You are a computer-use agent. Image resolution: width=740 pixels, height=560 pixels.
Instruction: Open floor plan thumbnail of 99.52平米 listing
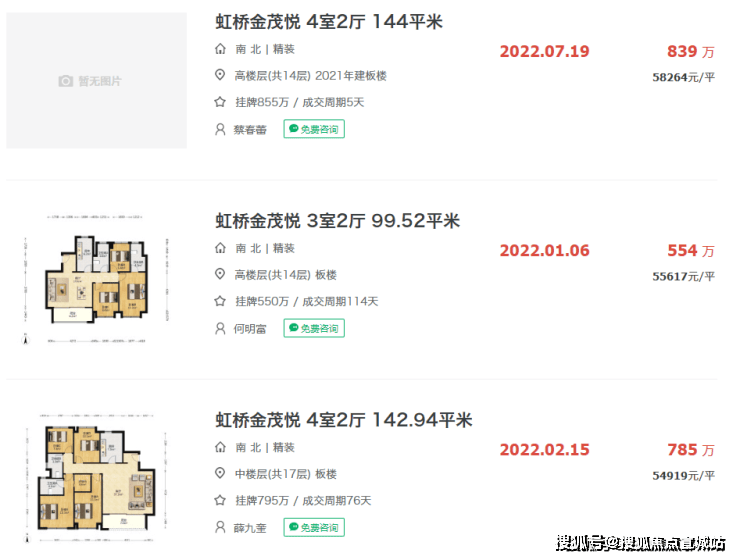tap(96, 280)
